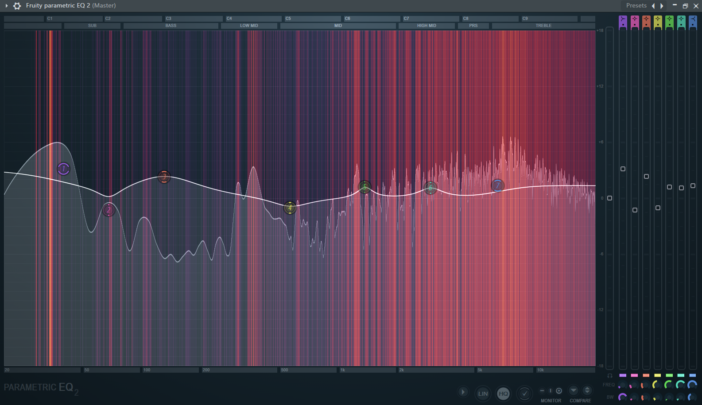The image size is (702, 405).
Task: Select the purple band 1 node on curve
Action: click(63, 169)
